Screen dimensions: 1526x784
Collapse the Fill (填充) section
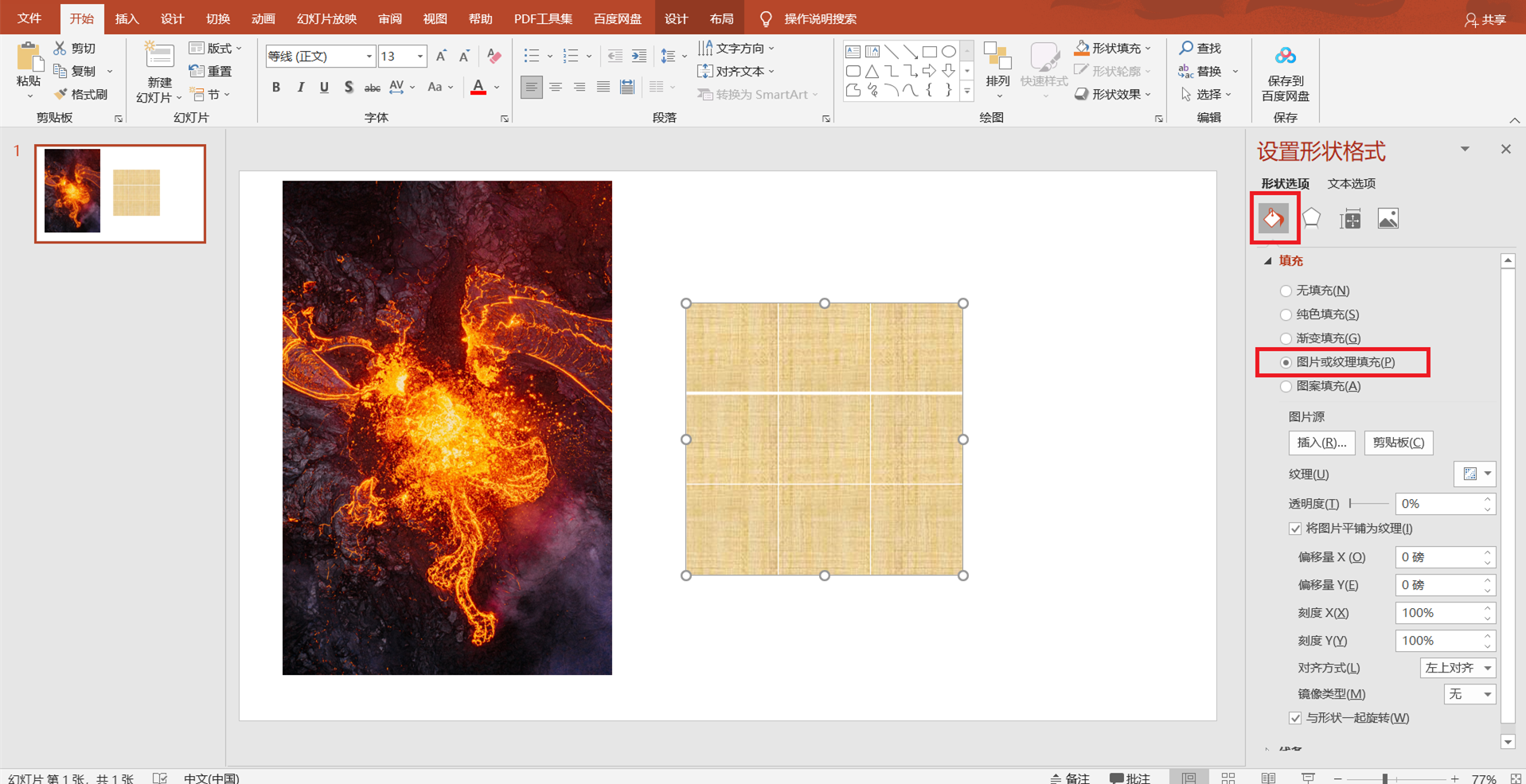(x=1267, y=261)
